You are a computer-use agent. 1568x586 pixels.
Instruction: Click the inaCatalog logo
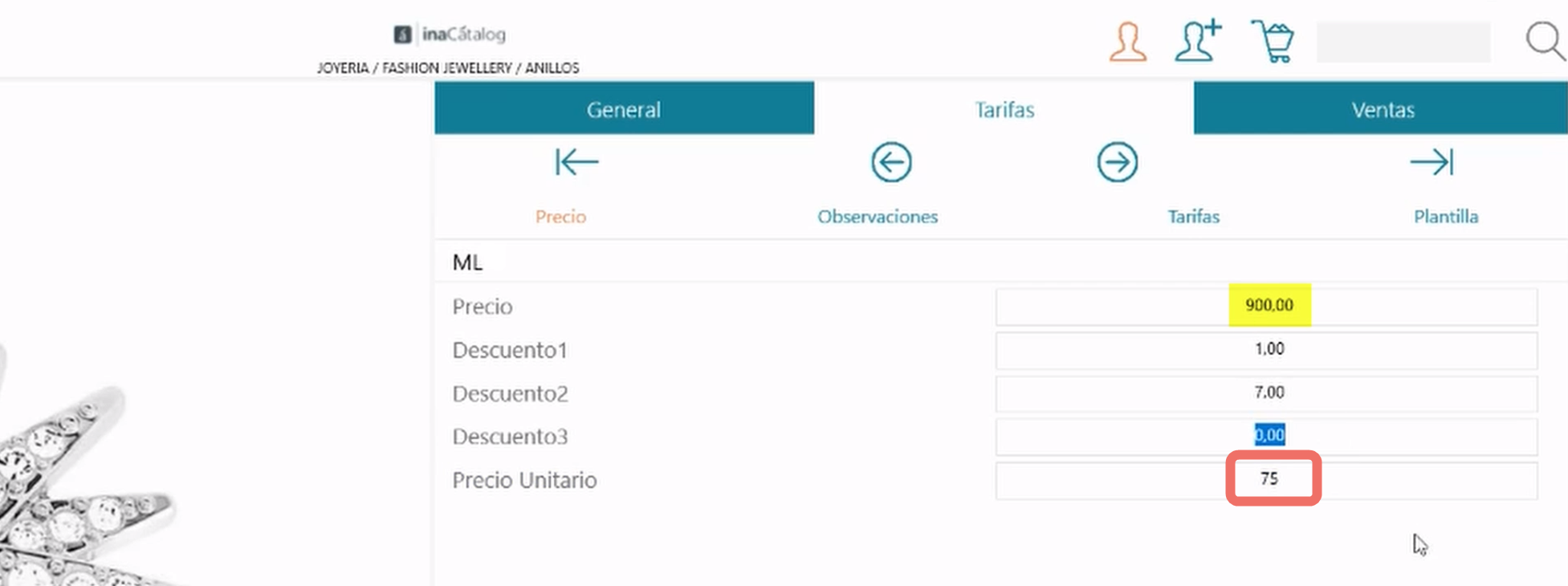click(450, 35)
